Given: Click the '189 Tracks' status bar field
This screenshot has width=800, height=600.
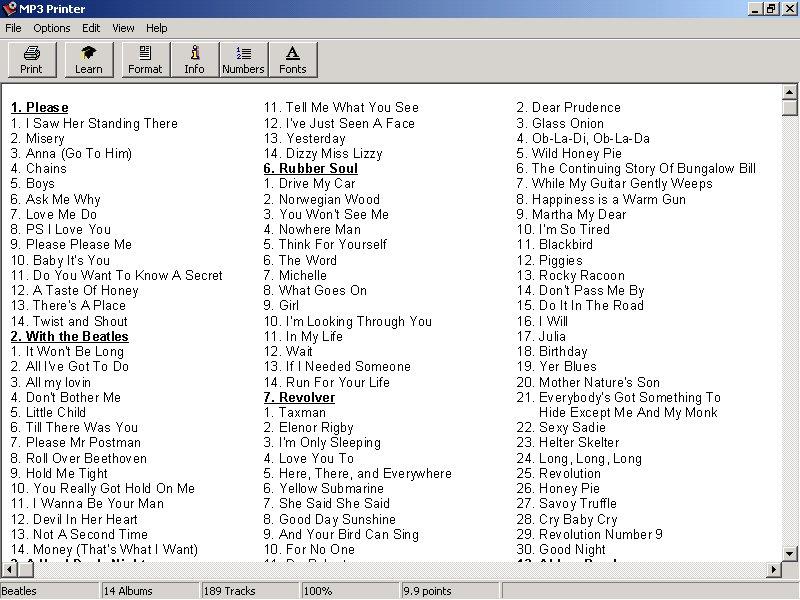Looking at the screenshot, I should point(251,591).
